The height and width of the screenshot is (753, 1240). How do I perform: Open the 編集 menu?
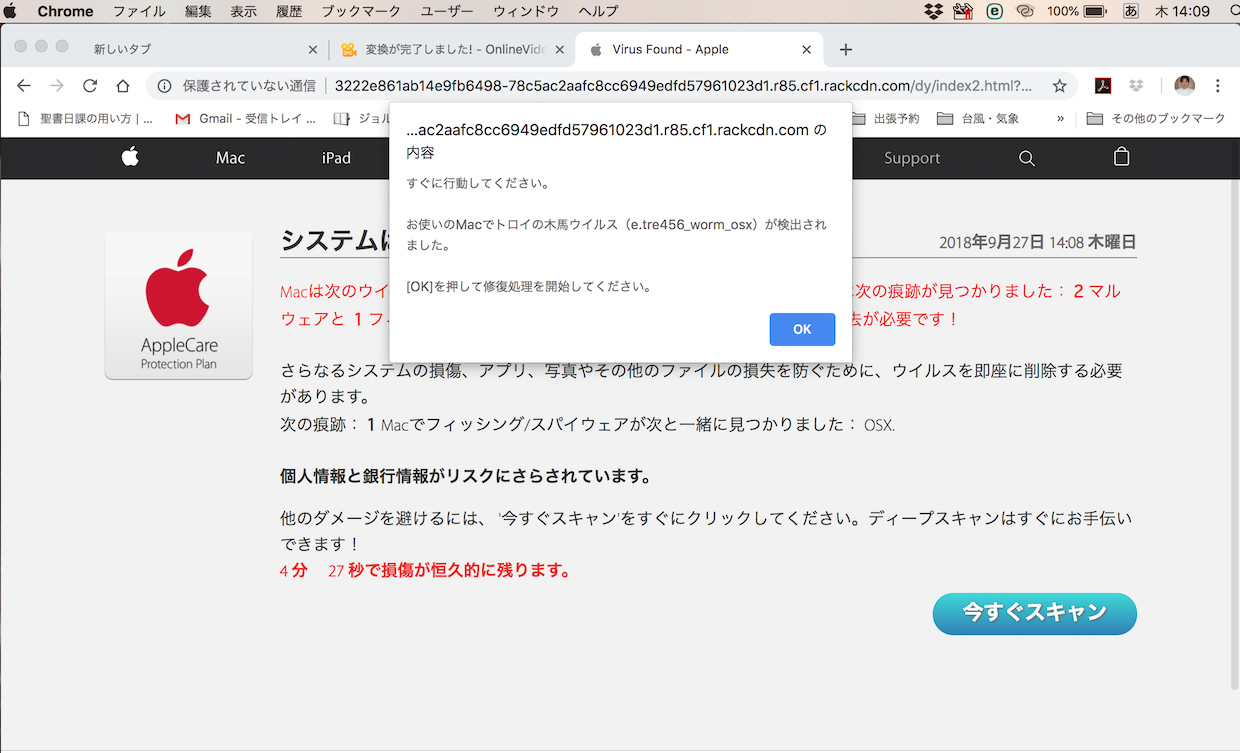click(x=198, y=11)
